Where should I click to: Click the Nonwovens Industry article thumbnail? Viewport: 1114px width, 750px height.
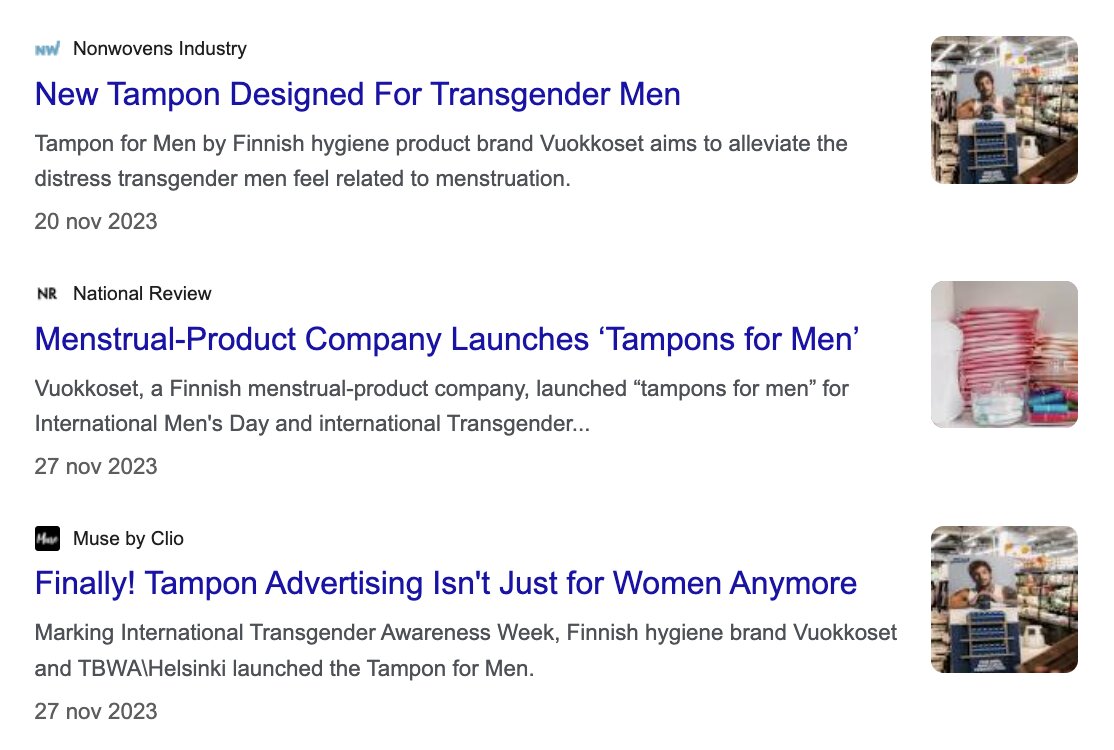click(x=1004, y=110)
